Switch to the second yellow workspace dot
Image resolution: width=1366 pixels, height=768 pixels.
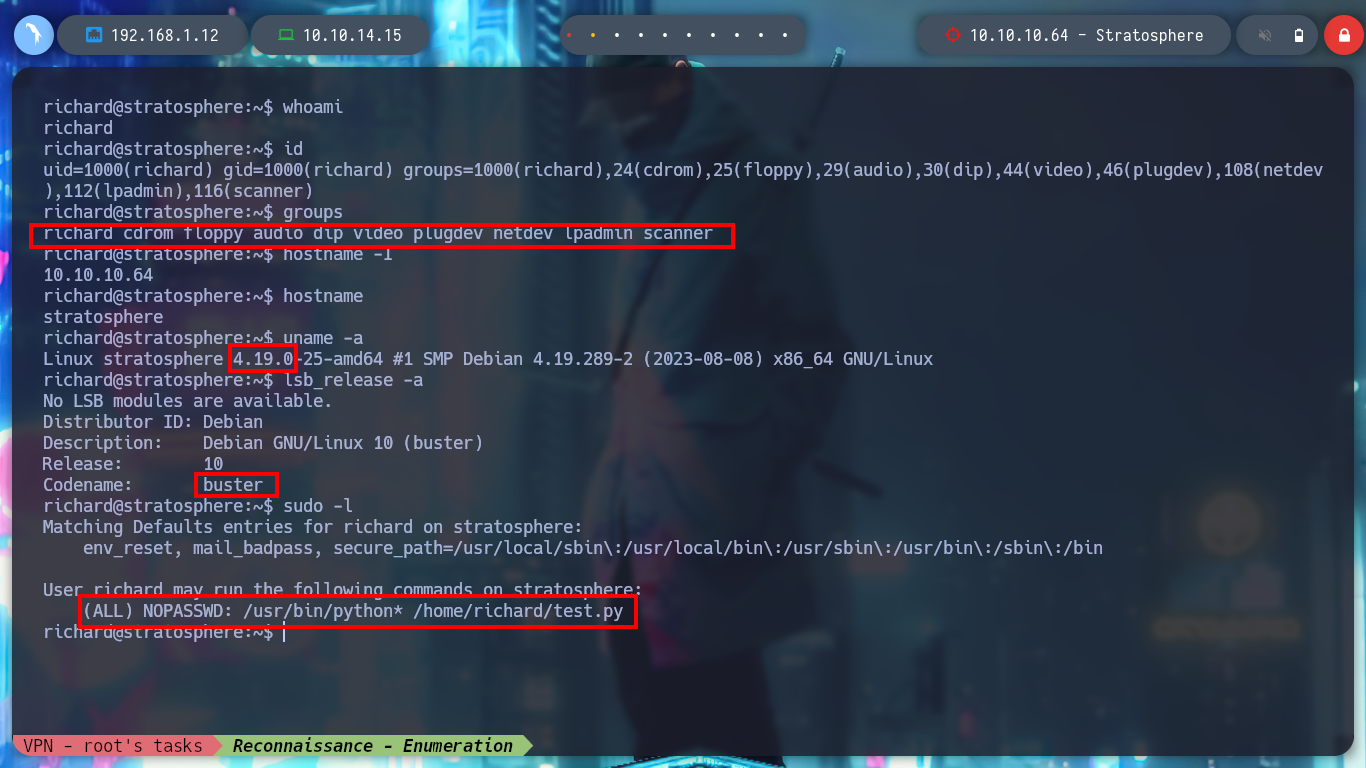tap(593, 36)
